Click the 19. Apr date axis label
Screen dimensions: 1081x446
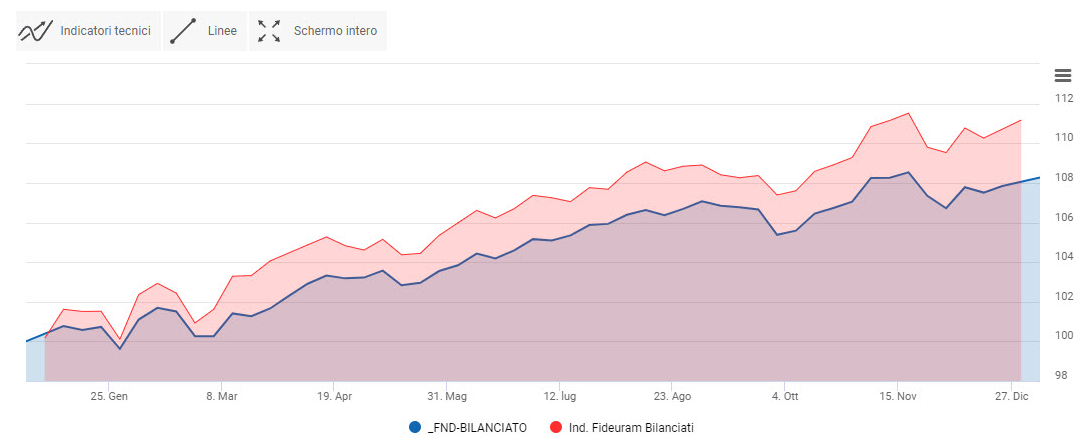334,395
